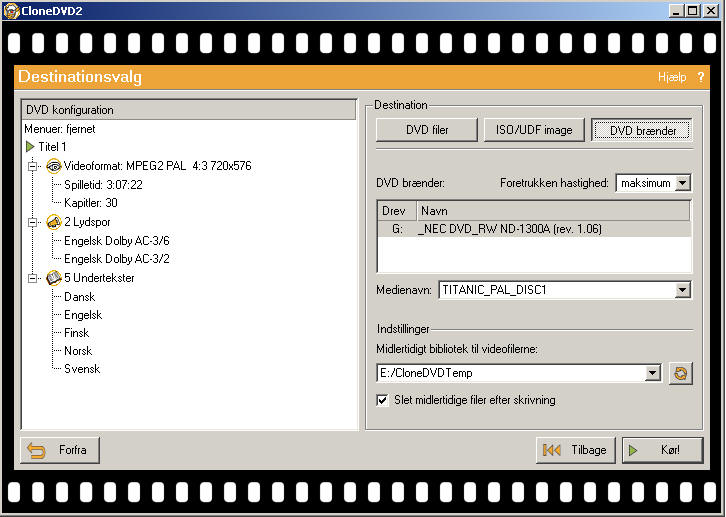Maximize the CloneDVD2 window
This screenshot has height=517, width=726.
click(693, 11)
